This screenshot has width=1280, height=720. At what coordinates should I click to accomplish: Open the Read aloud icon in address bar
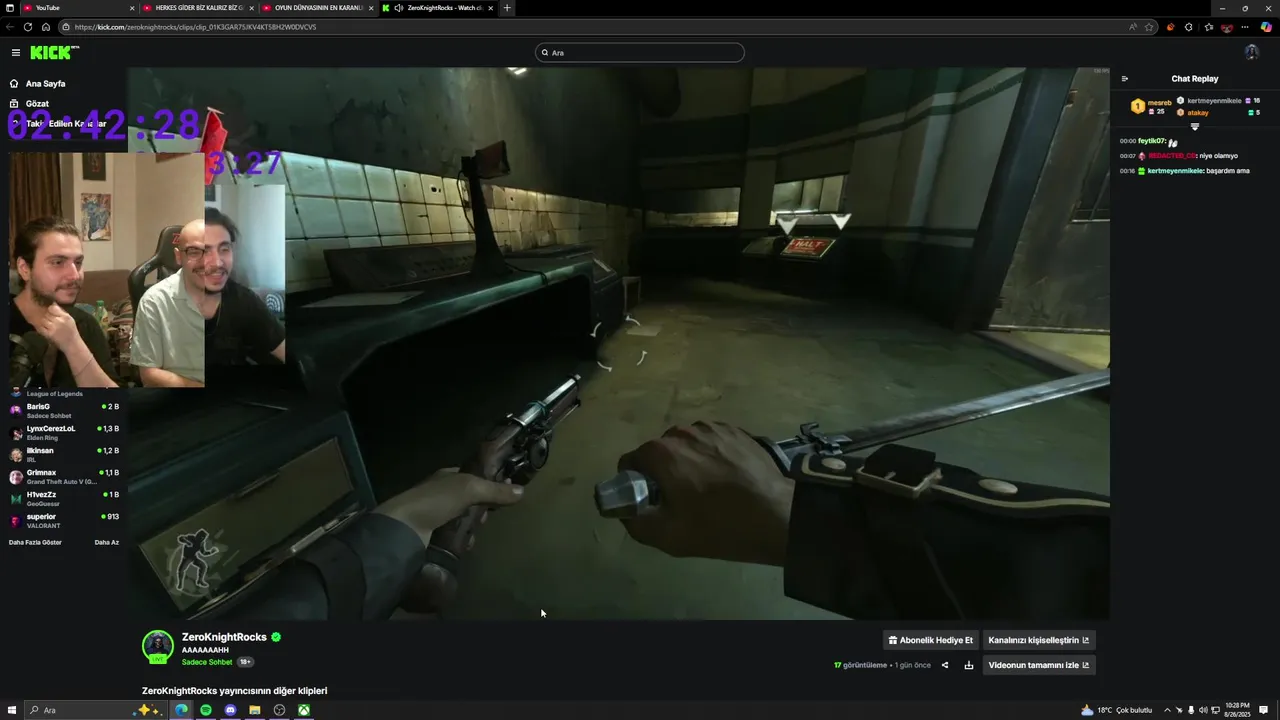[x=1133, y=27]
